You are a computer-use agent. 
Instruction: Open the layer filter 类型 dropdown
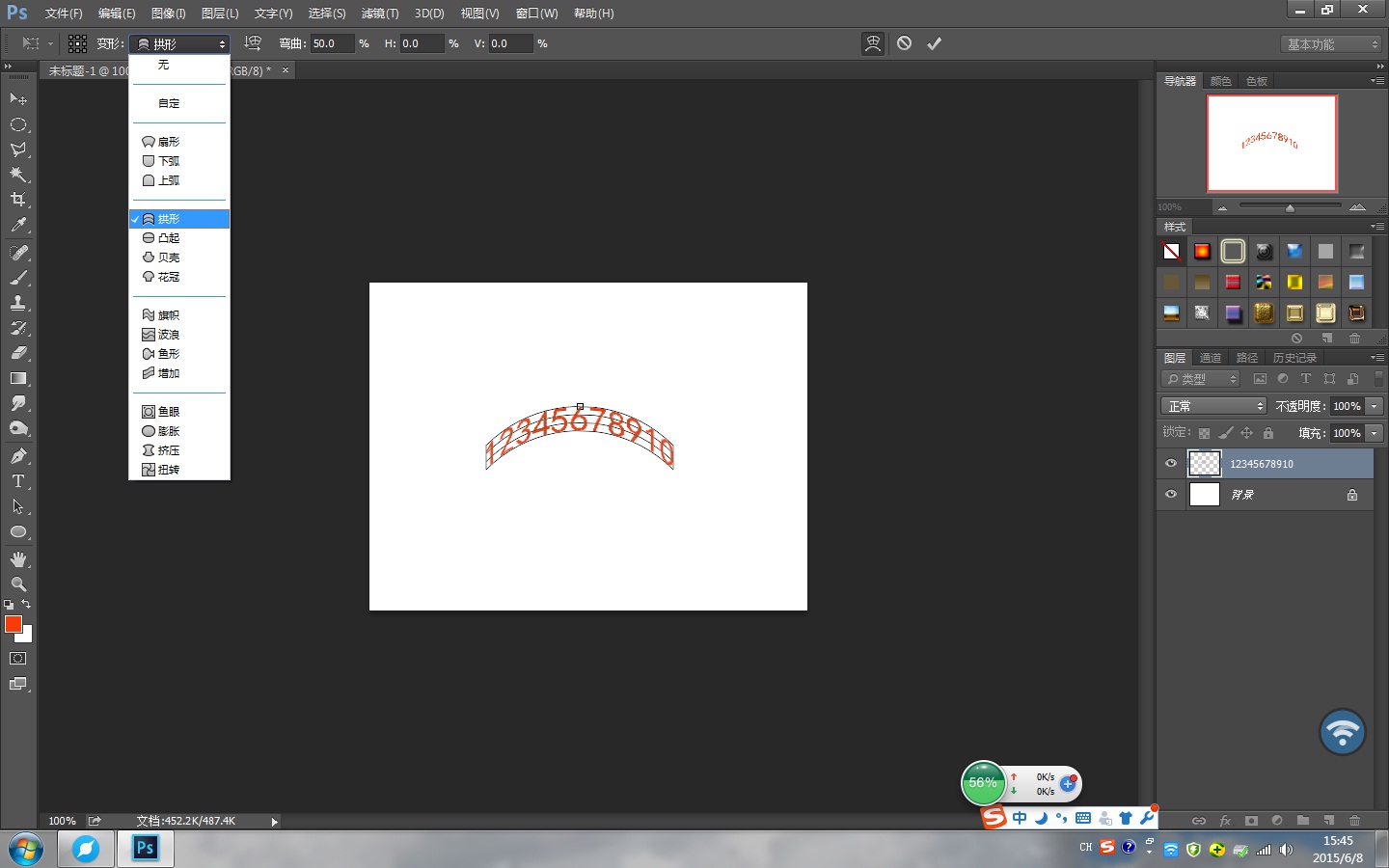point(1201,379)
